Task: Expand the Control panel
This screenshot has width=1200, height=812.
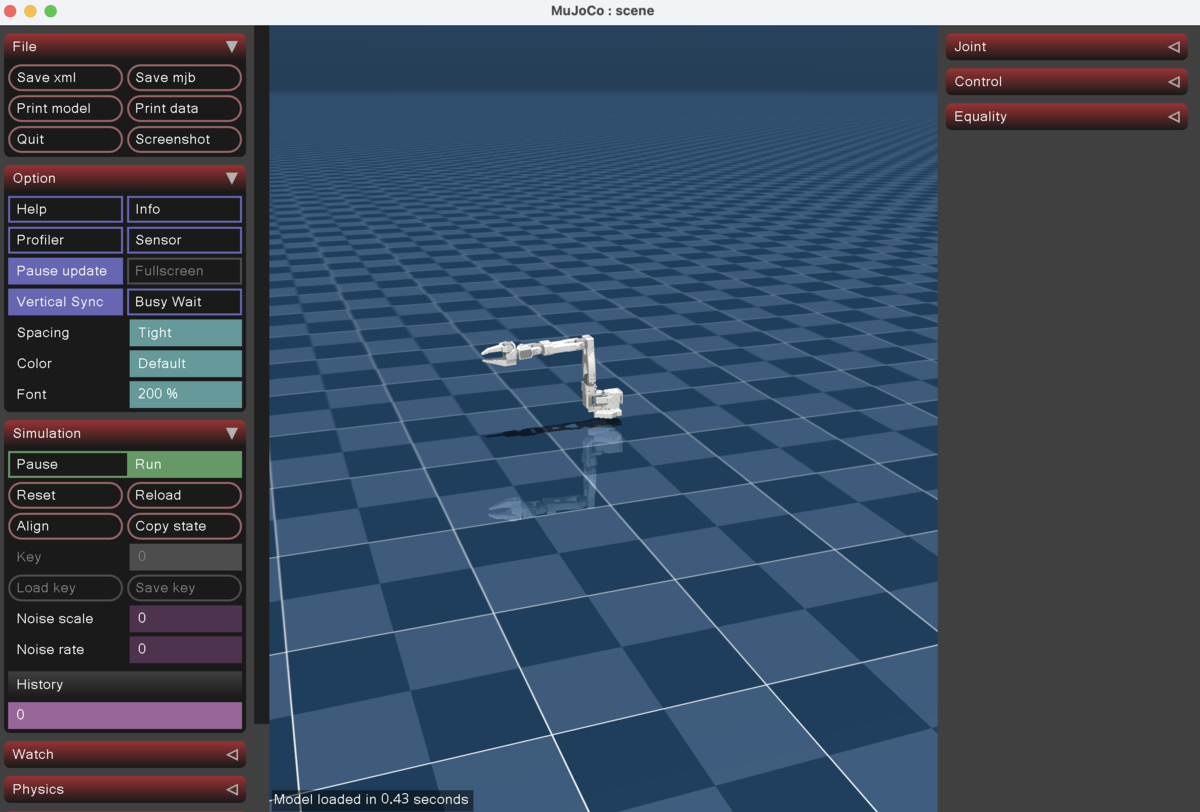Action: tap(1067, 81)
